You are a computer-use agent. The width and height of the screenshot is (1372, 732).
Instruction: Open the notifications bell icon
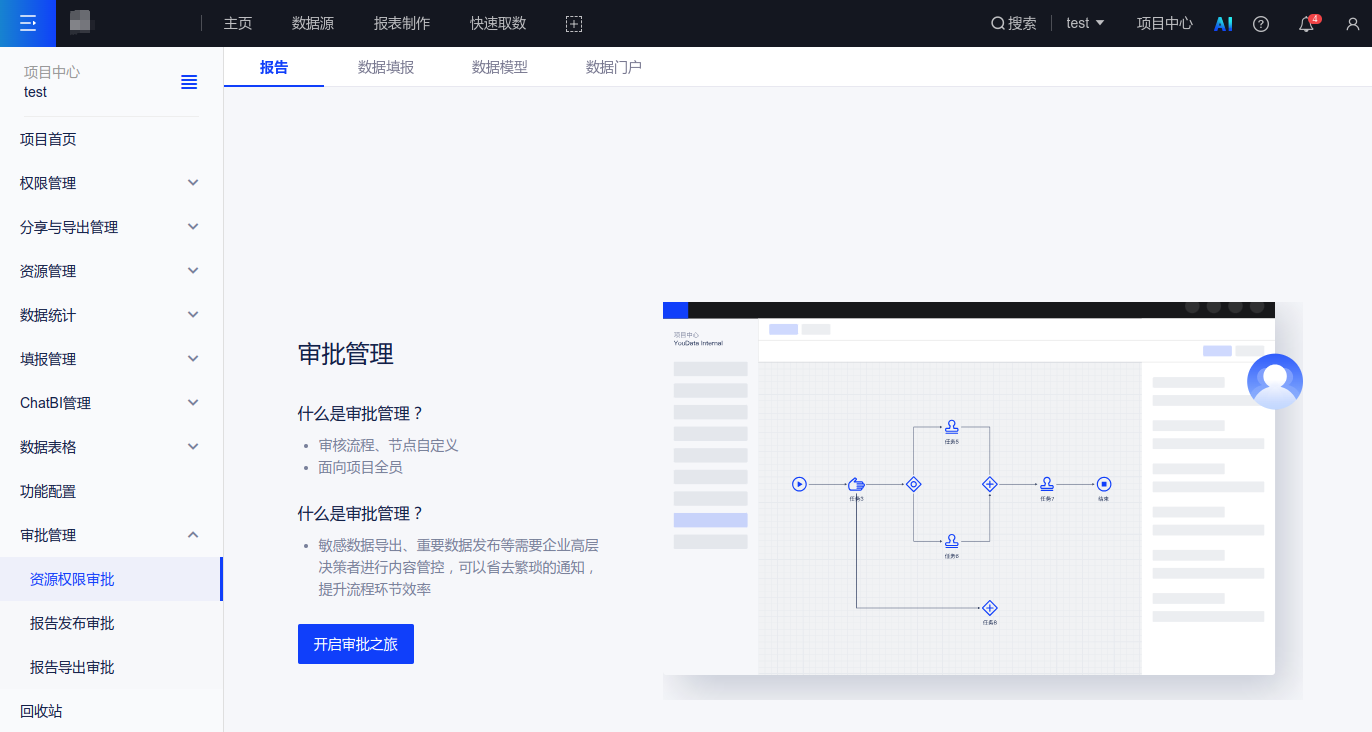[1306, 24]
